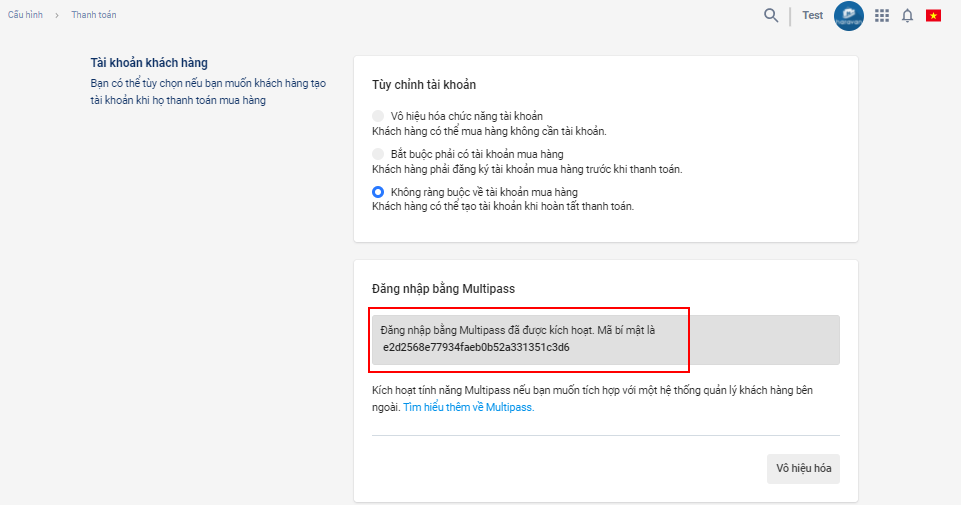Viewport: 961px width, 505px height.
Task: Click the Thanh toán breadcrumb item
Action: pyautogui.click(x=93, y=15)
